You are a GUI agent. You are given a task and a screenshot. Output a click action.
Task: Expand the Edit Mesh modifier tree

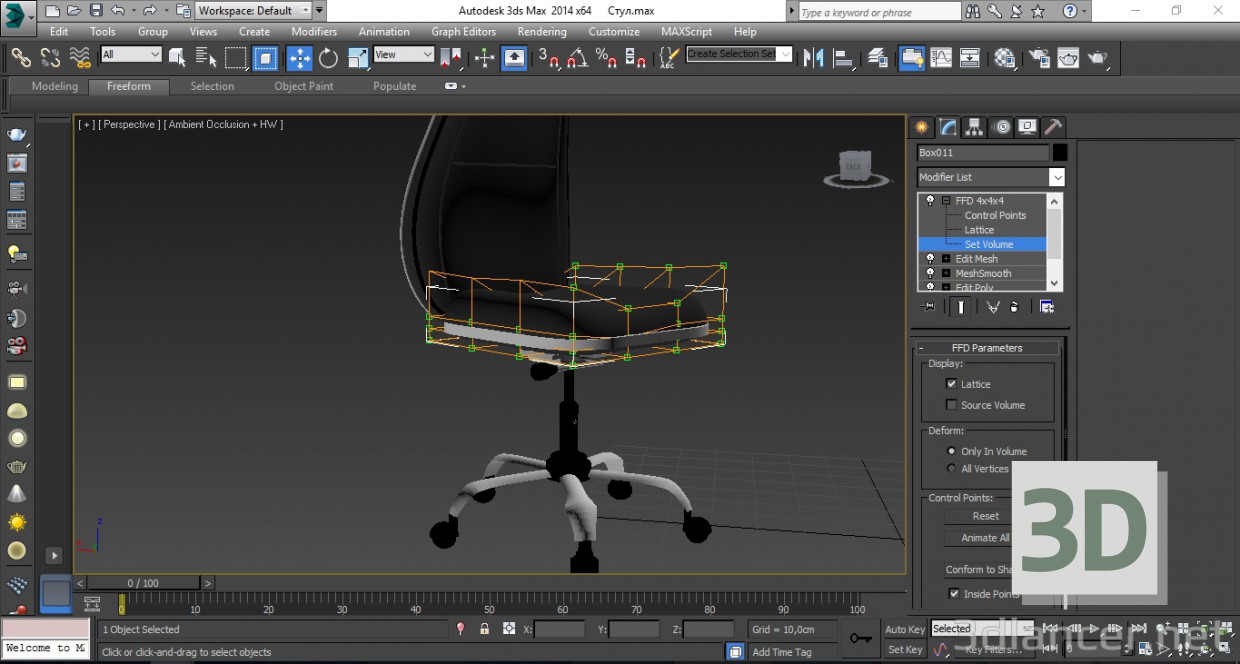point(946,259)
